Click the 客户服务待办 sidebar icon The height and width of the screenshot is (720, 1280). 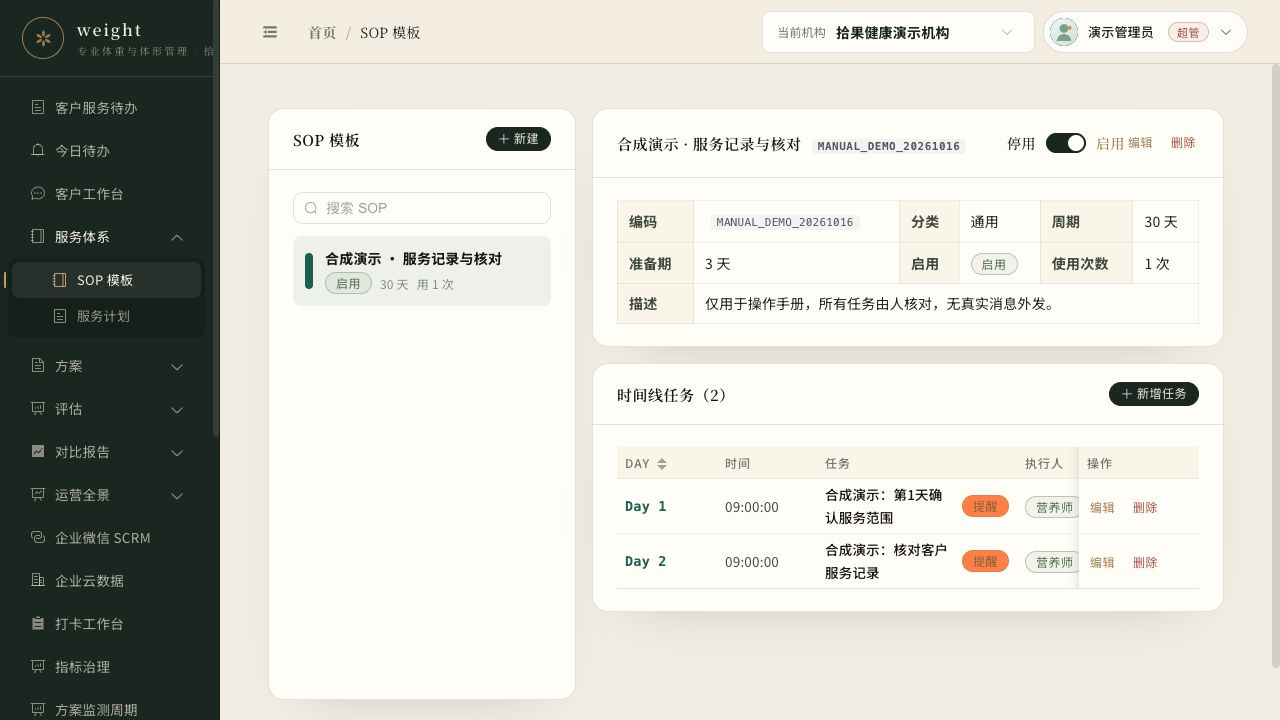pos(38,107)
